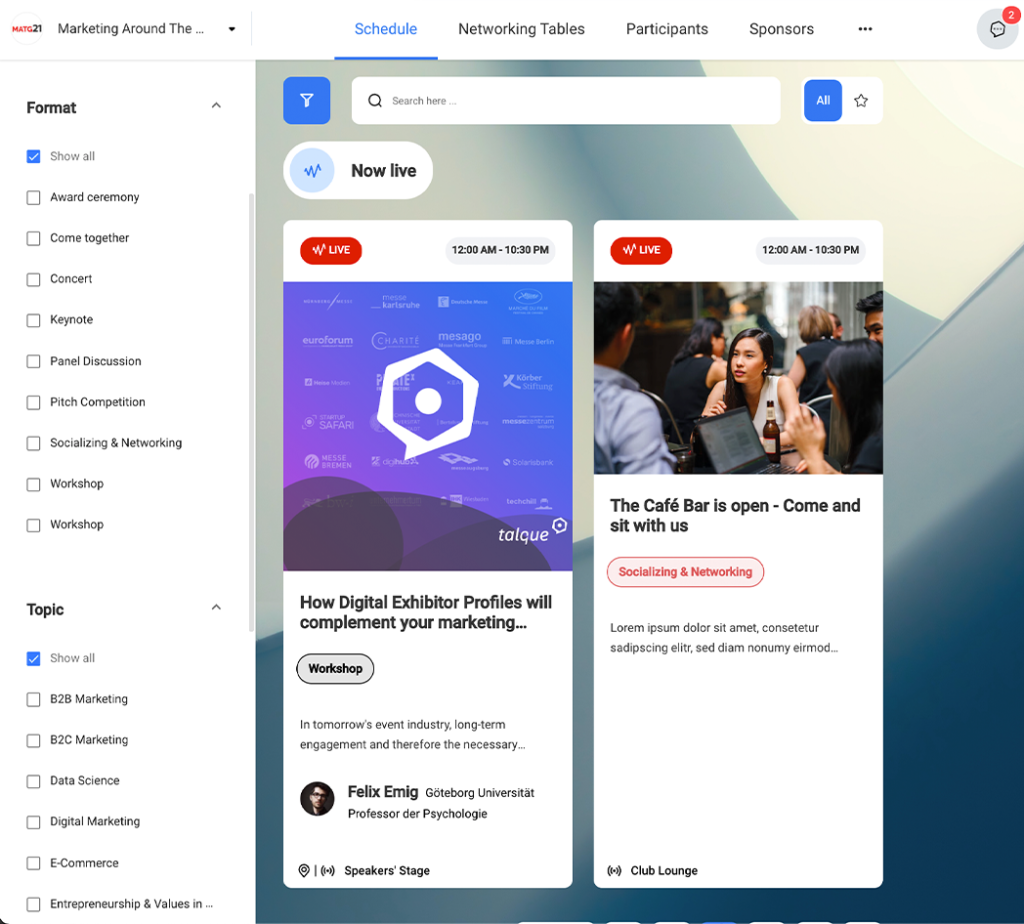The width and height of the screenshot is (1024, 924).
Task: Go to the Participants tab
Action: click(667, 29)
